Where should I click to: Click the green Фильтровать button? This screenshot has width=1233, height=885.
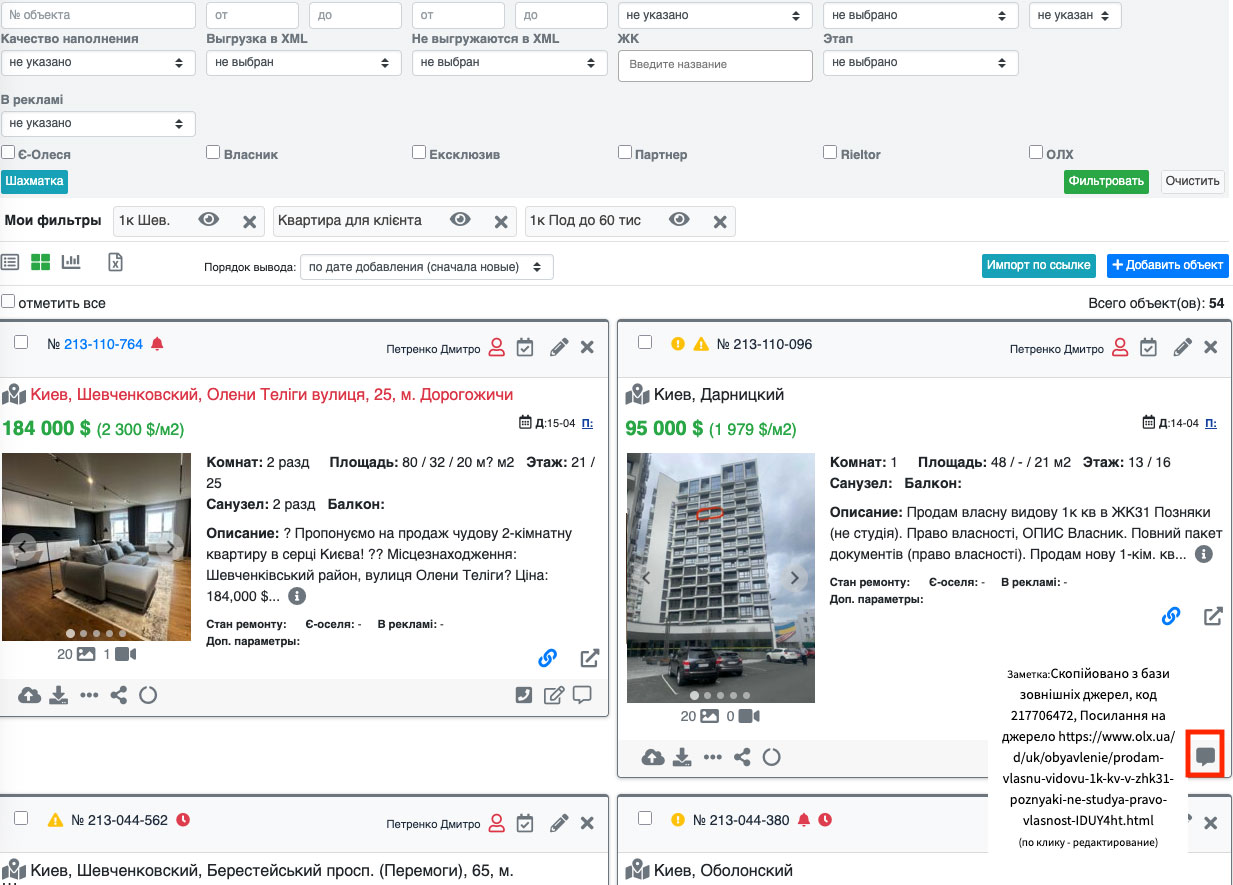point(1105,181)
